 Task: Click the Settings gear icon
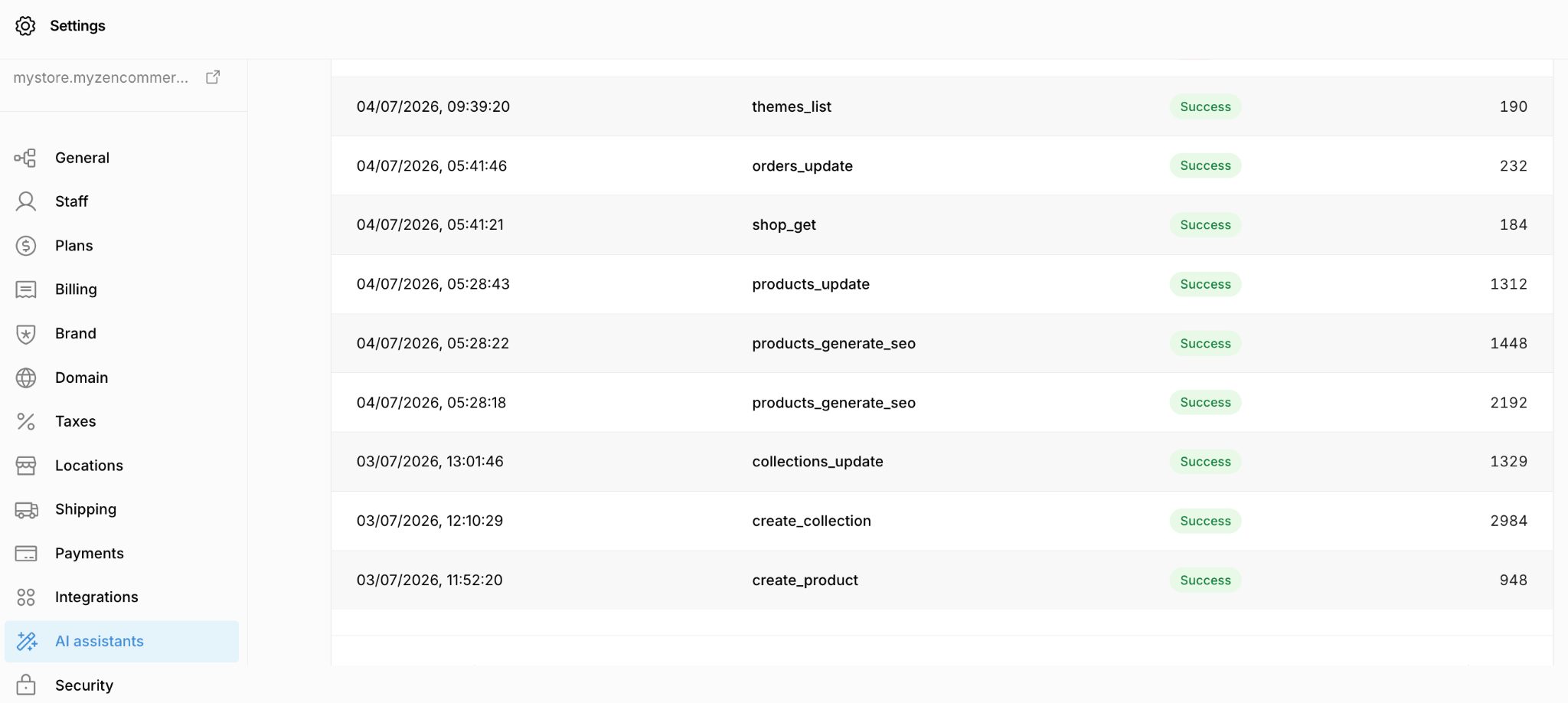(25, 26)
